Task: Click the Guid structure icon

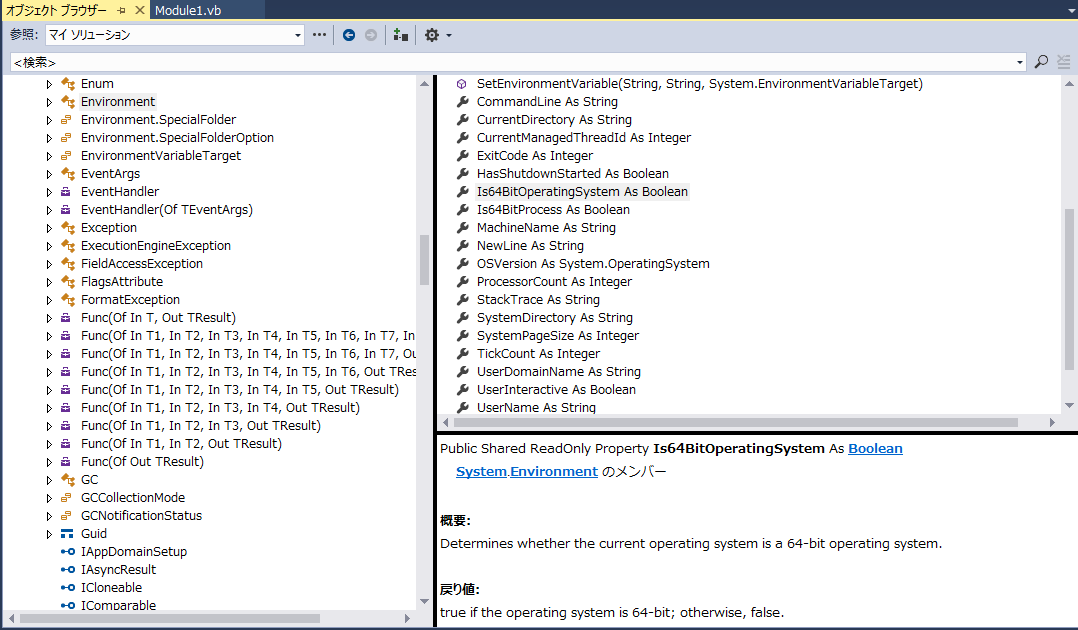Action: tap(67, 534)
